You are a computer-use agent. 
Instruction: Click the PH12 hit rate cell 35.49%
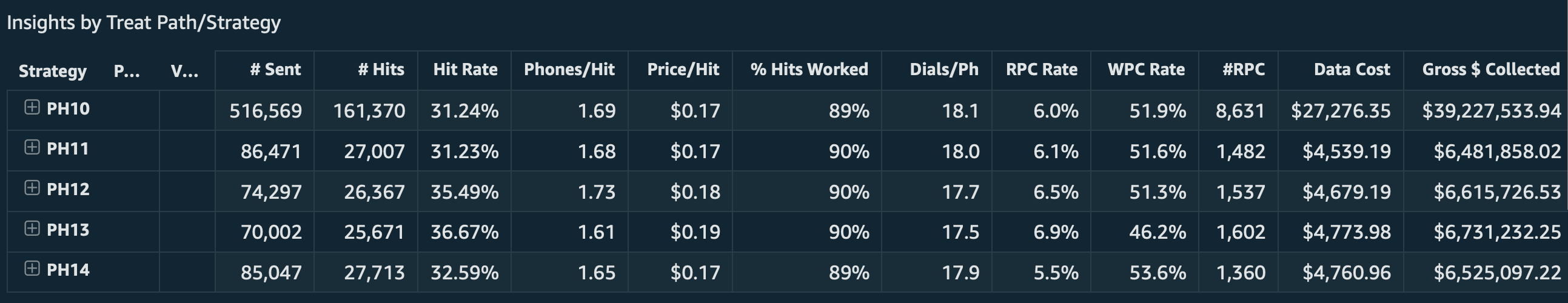point(464,192)
